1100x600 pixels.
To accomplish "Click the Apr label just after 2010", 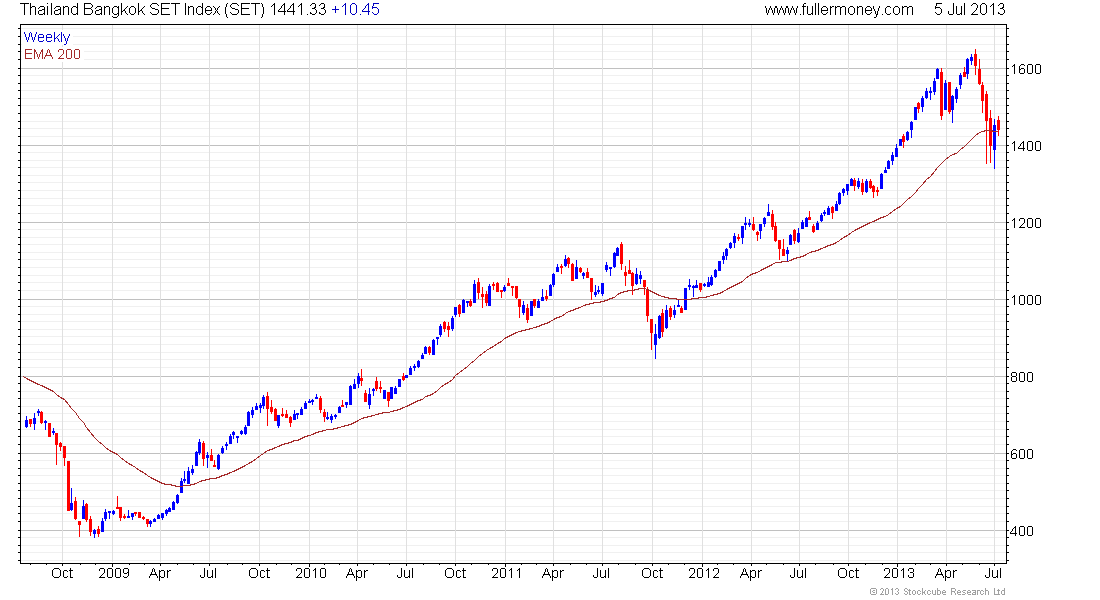I will (x=356, y=573).
